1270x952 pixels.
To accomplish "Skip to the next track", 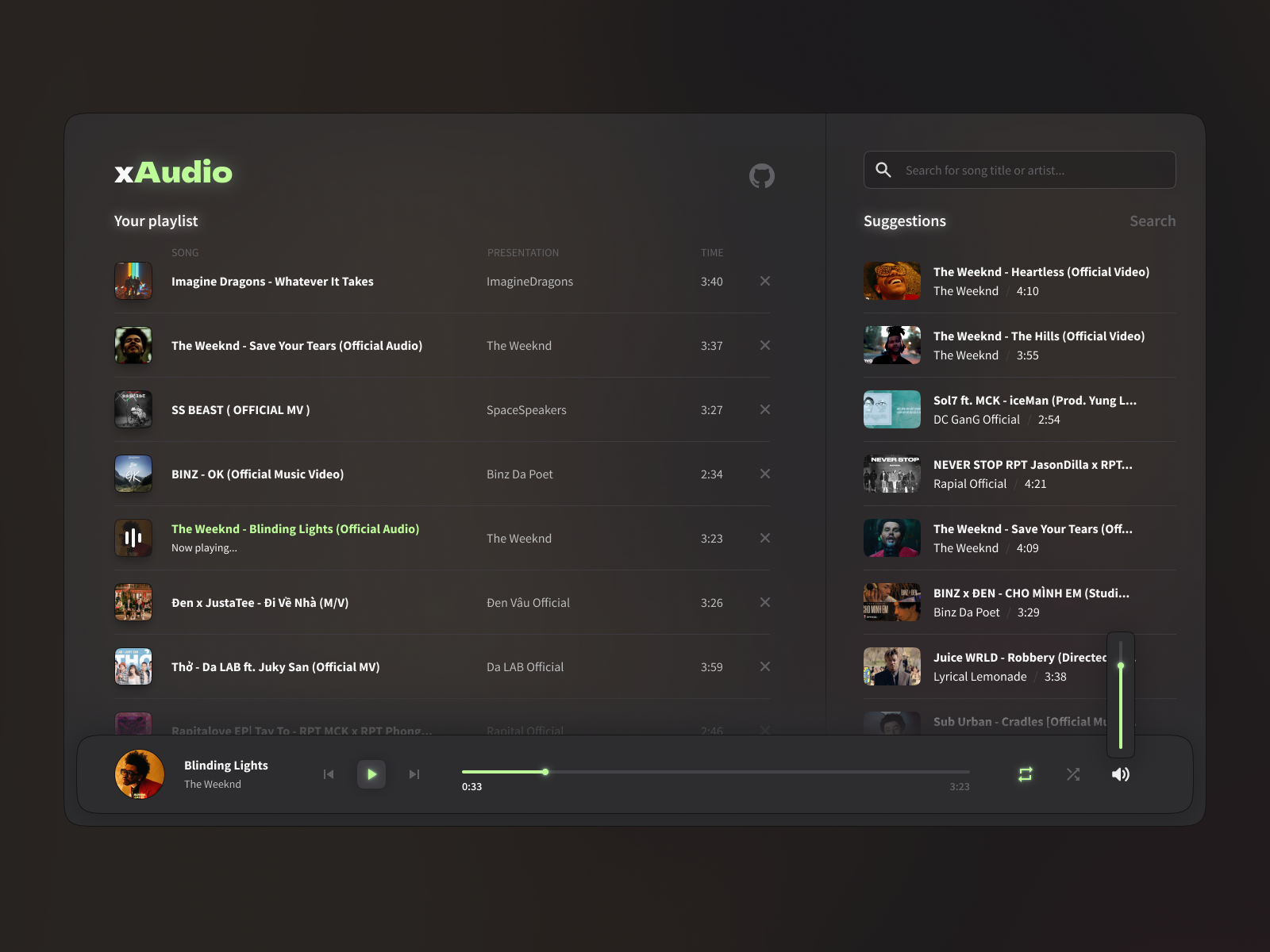I will pyautogui.click(x=414, y=774).
